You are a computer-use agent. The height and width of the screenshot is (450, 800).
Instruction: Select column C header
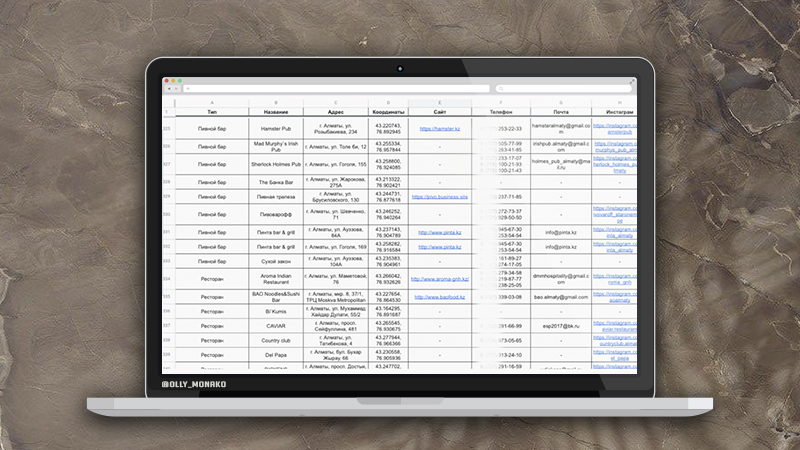(336, 103)
